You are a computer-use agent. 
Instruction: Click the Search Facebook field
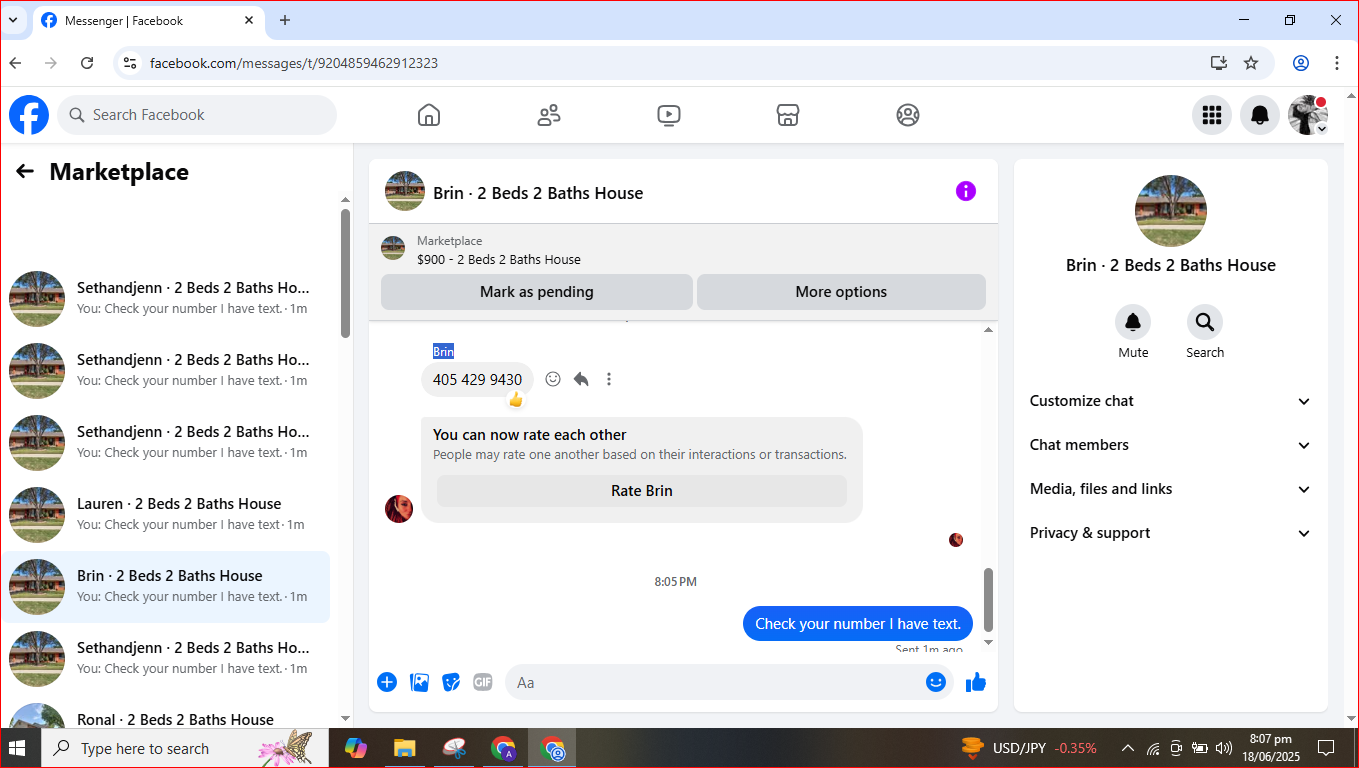point(197,115)
